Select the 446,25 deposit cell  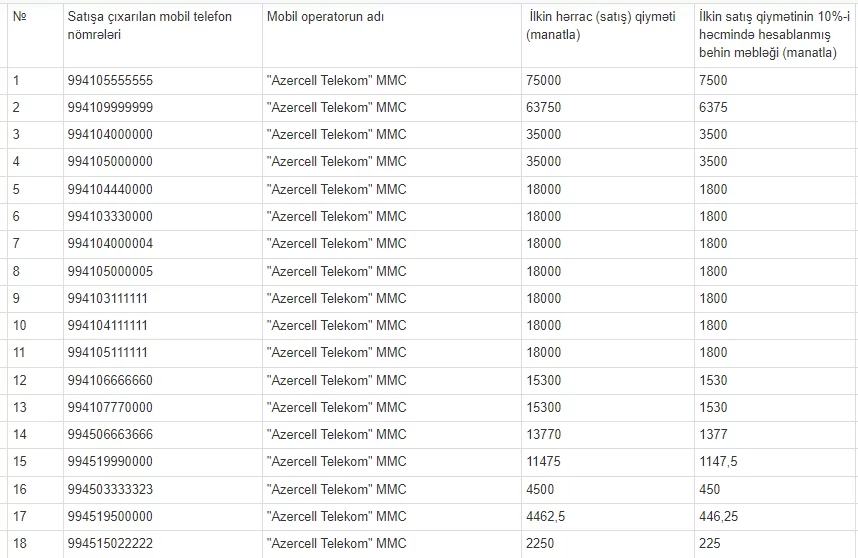[x=720, y=517]
